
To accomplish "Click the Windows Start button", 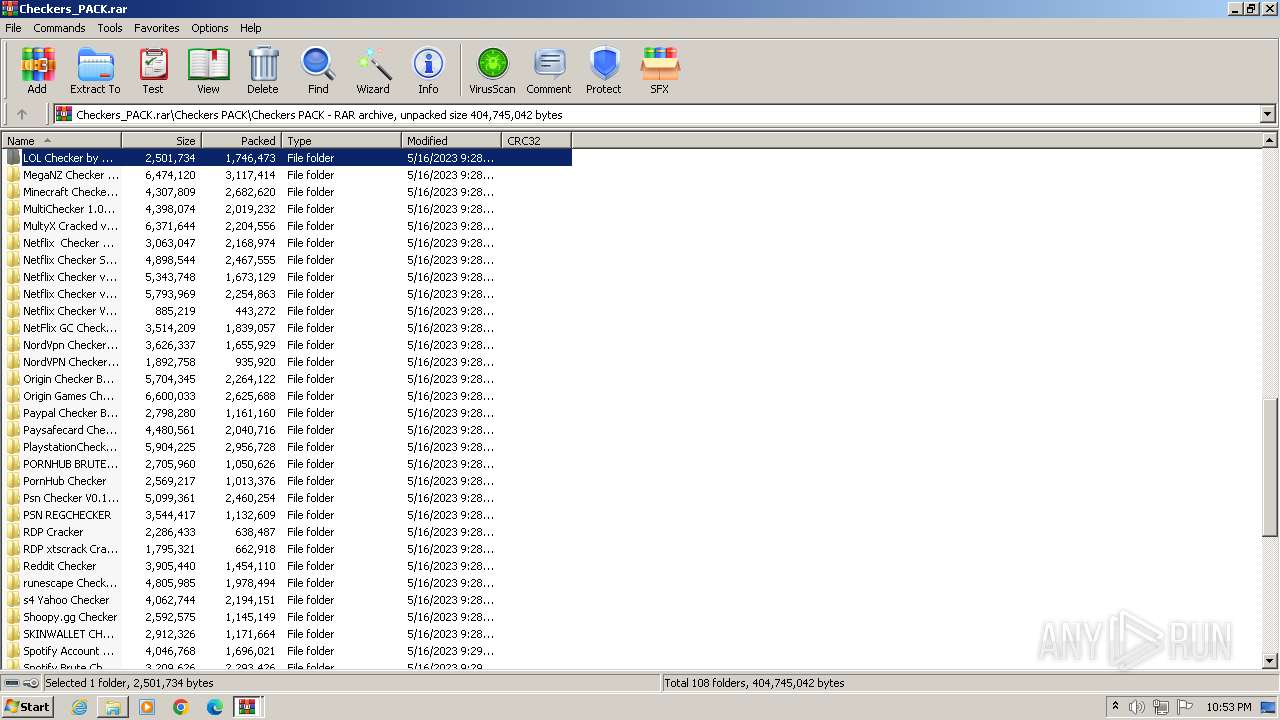I will point(27,707).
